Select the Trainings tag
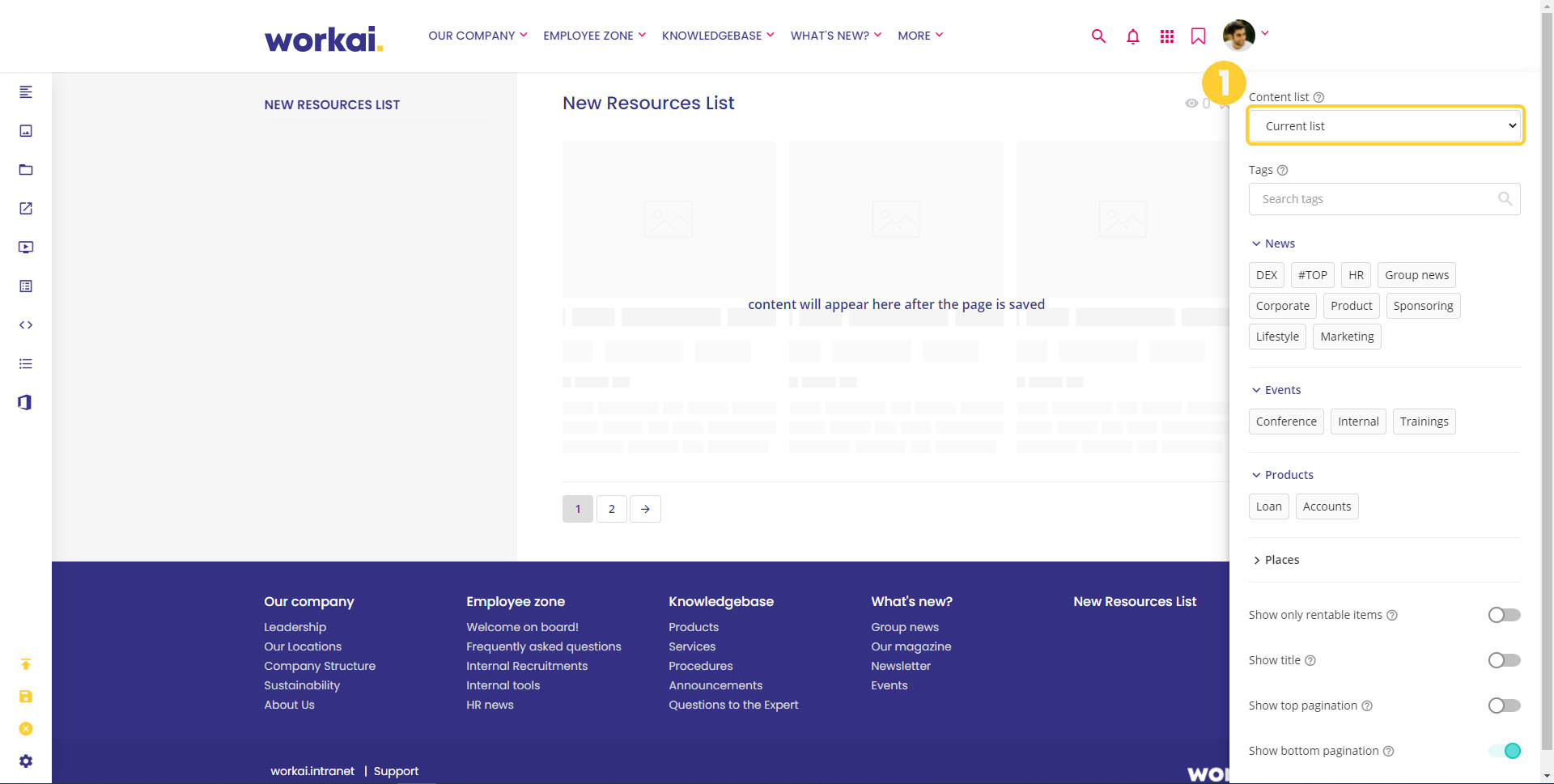The width and height of the screenshot is (1554, 784). point(1424,422)
